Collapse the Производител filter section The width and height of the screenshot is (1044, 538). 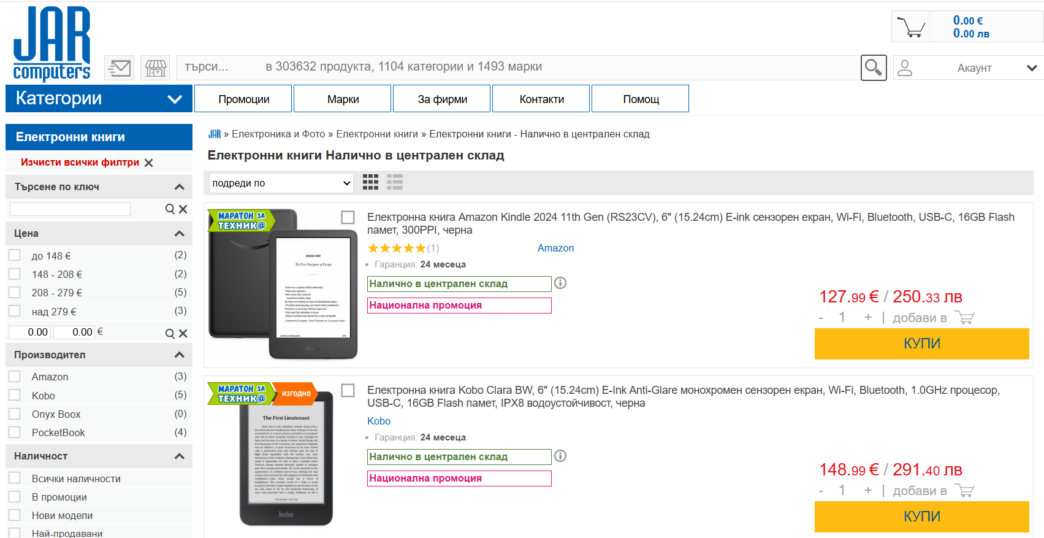click(179, 355)
